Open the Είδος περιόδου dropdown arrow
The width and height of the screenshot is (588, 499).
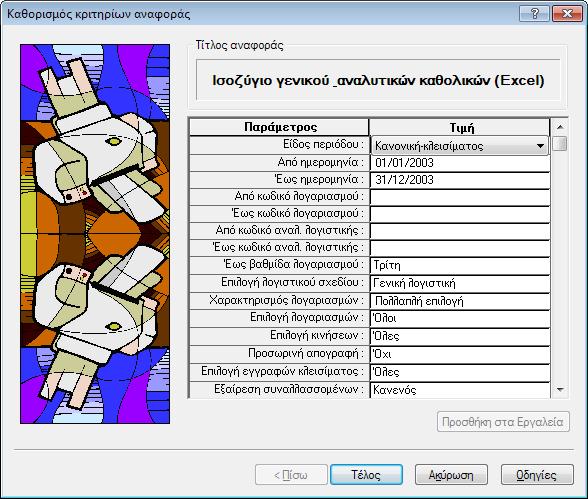pyautogui.click(x=540, y=146)
